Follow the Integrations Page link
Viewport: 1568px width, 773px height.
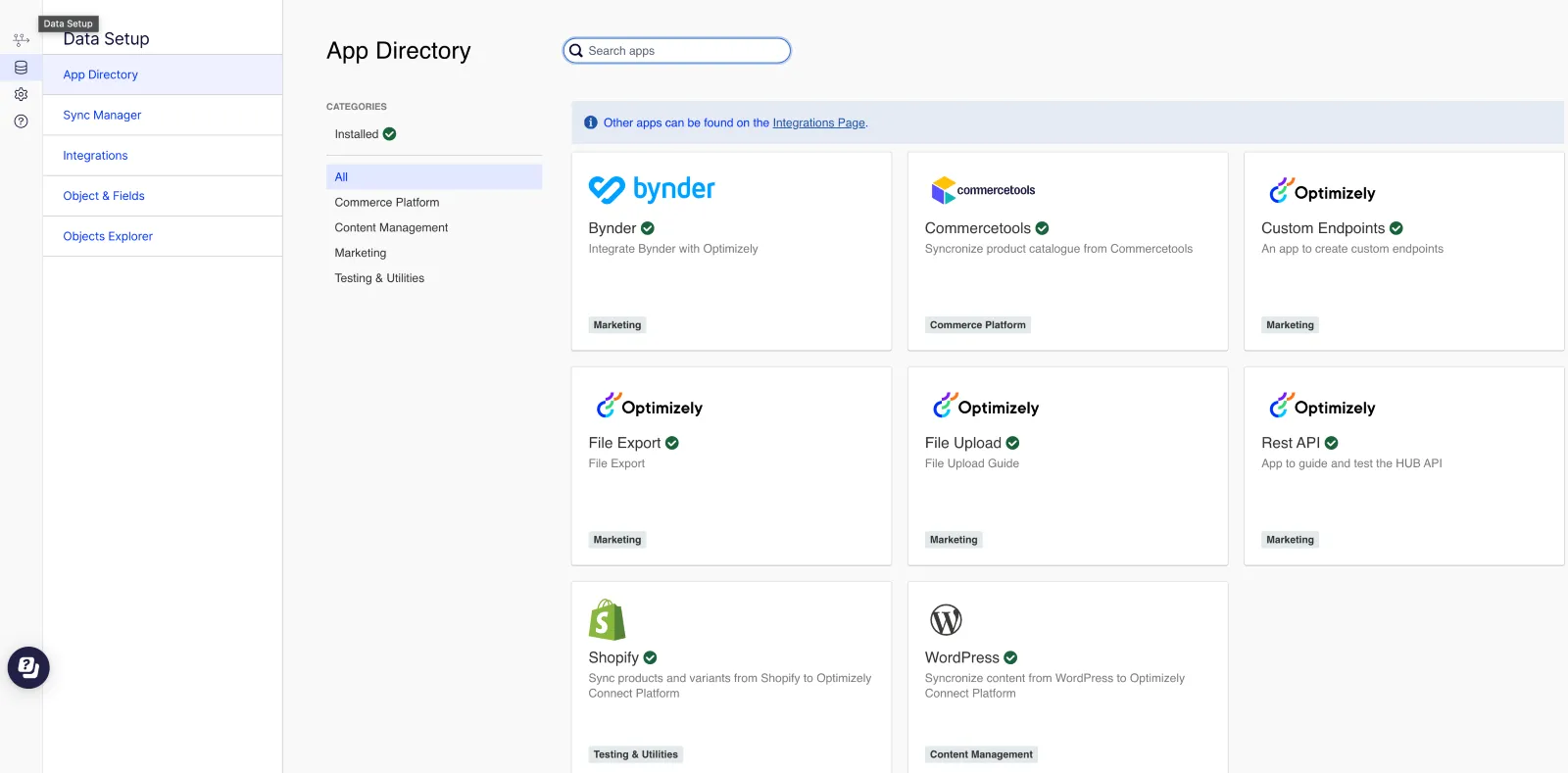pyautogui.click(x=818, y=123)
